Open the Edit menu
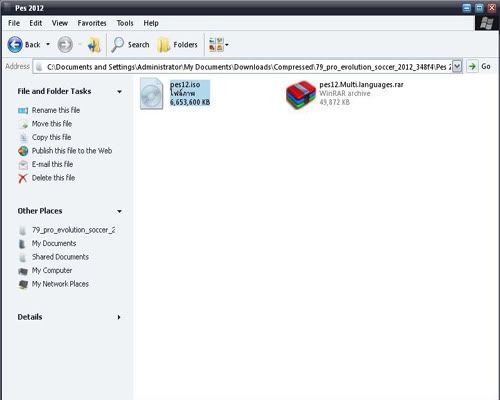Image resolution: width=500 pixels, height=400 pixels. (36, 23)
